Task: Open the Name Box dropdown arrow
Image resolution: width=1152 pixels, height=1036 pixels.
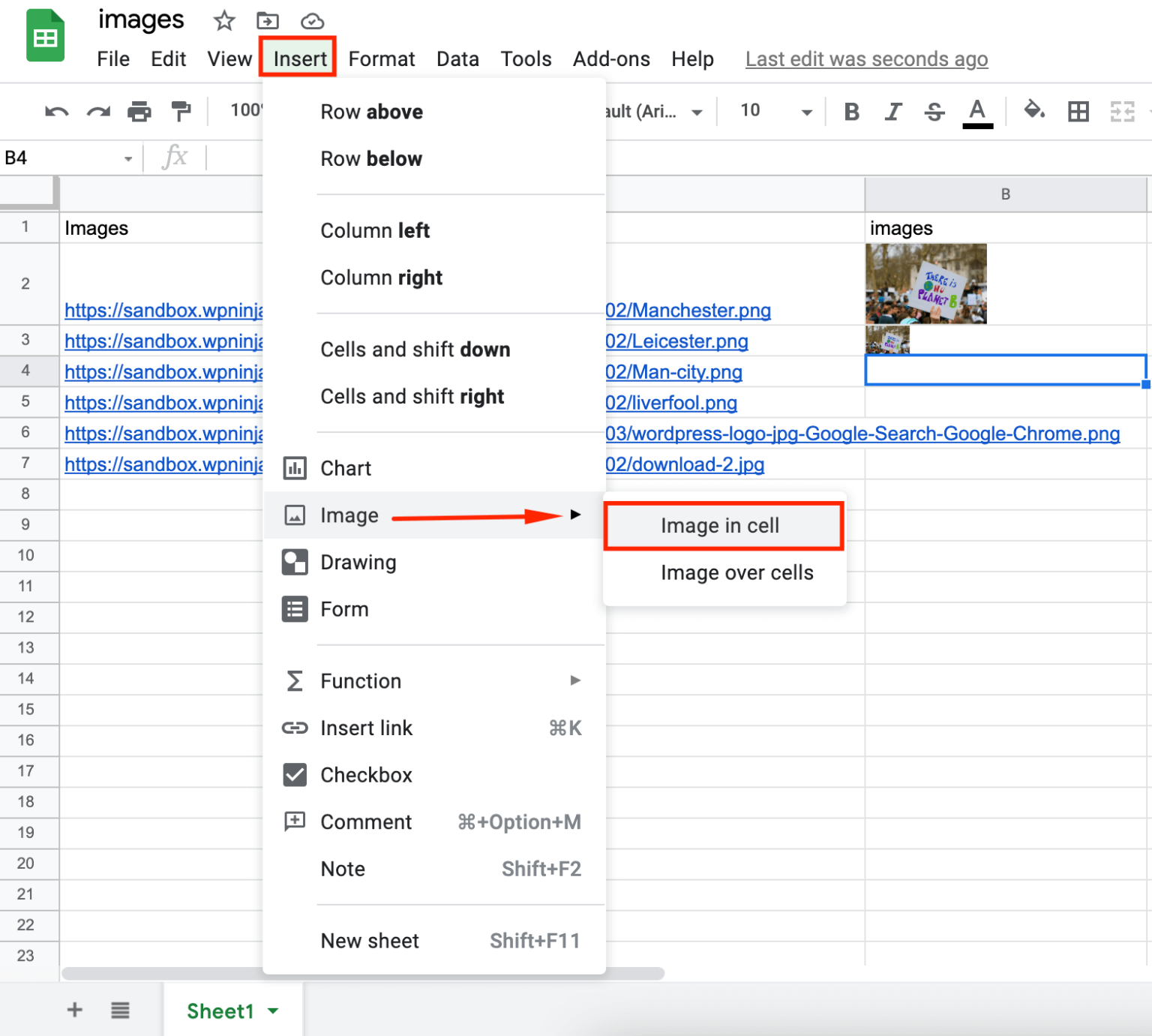Action: pyautogui.click(x=127, y=158)
